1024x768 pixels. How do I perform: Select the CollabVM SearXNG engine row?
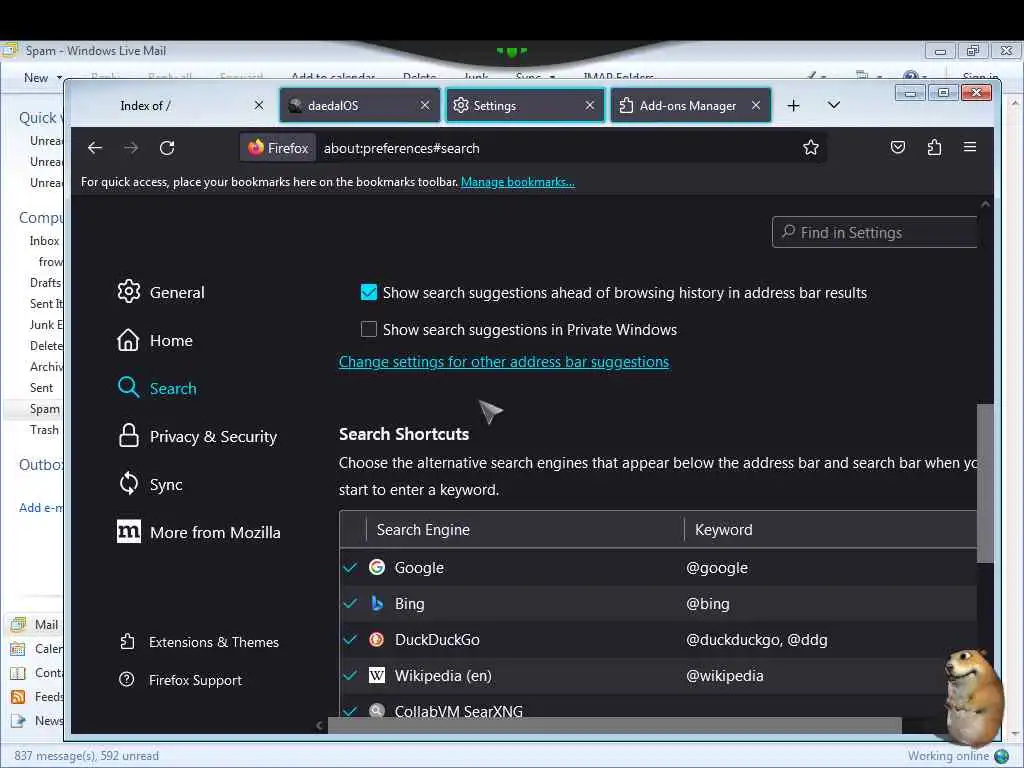(658, 707)
